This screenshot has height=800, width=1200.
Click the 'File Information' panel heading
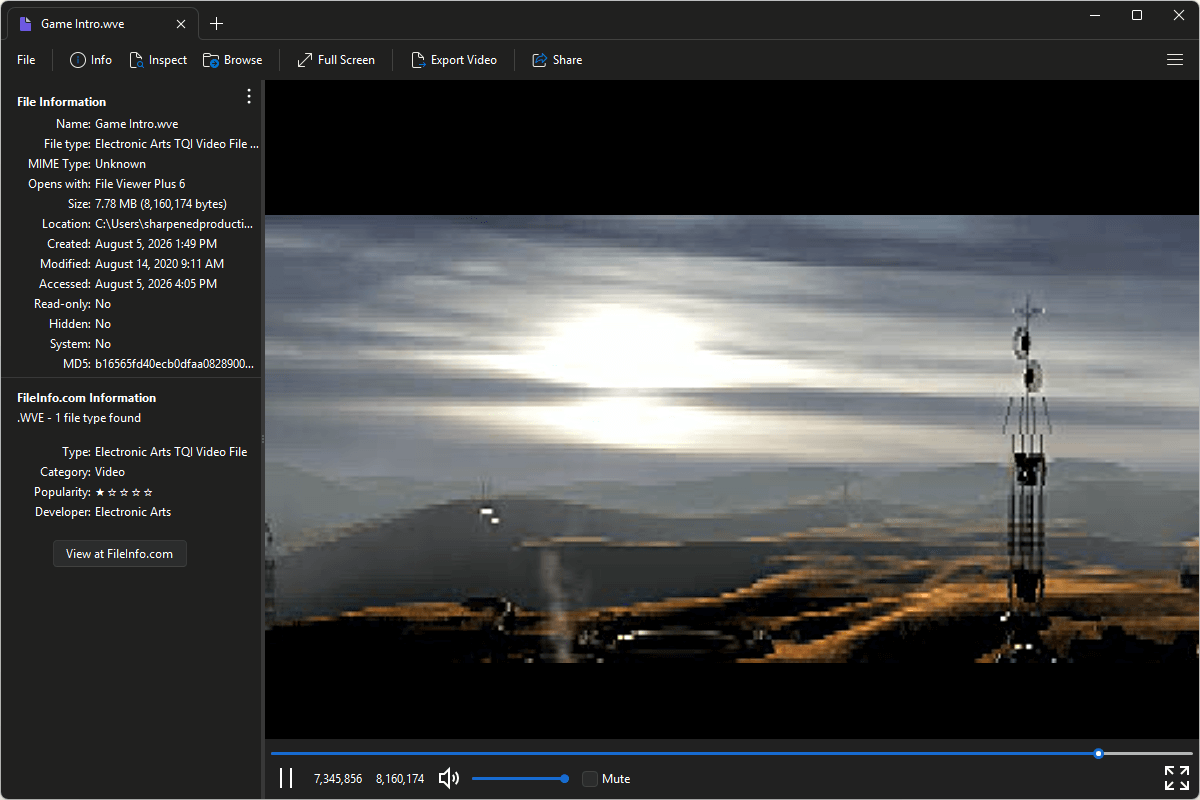[62, 102]
